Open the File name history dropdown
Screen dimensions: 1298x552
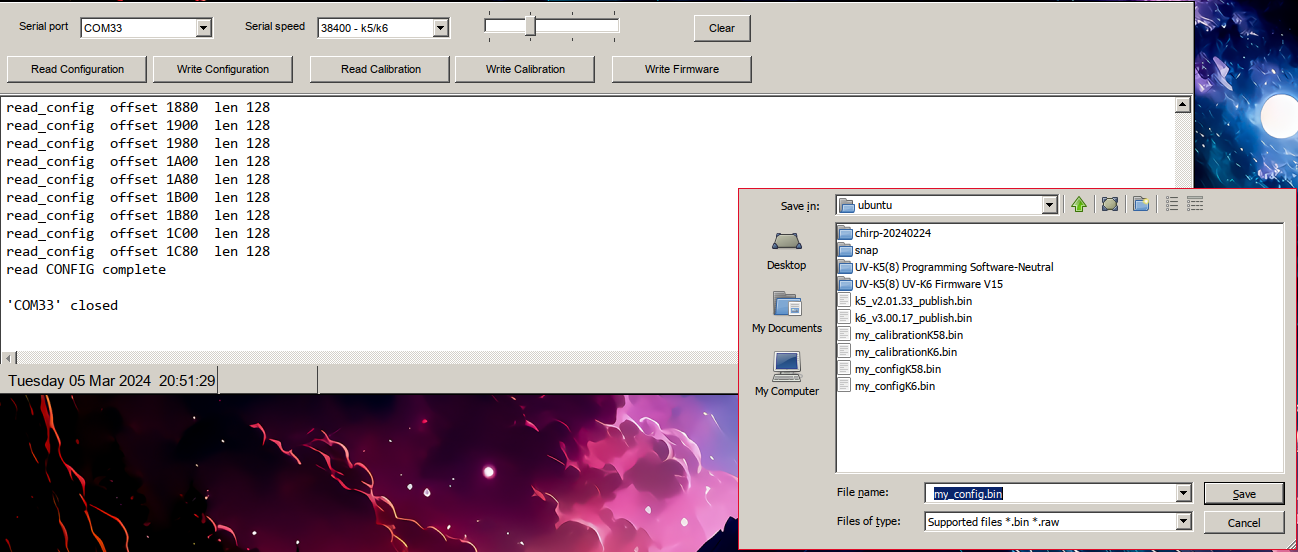tap(1184, 493)
